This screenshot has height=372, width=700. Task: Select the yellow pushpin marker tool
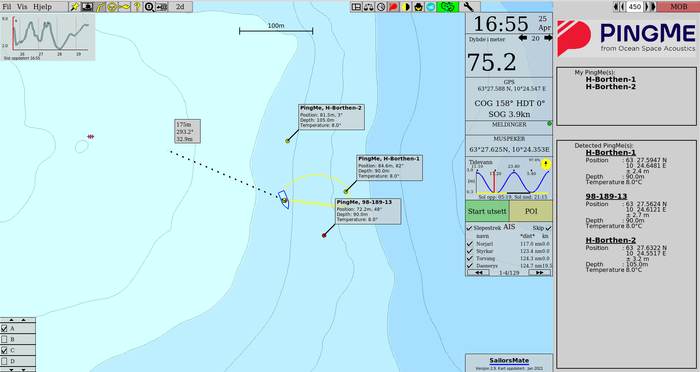click(x=75, y=7)
